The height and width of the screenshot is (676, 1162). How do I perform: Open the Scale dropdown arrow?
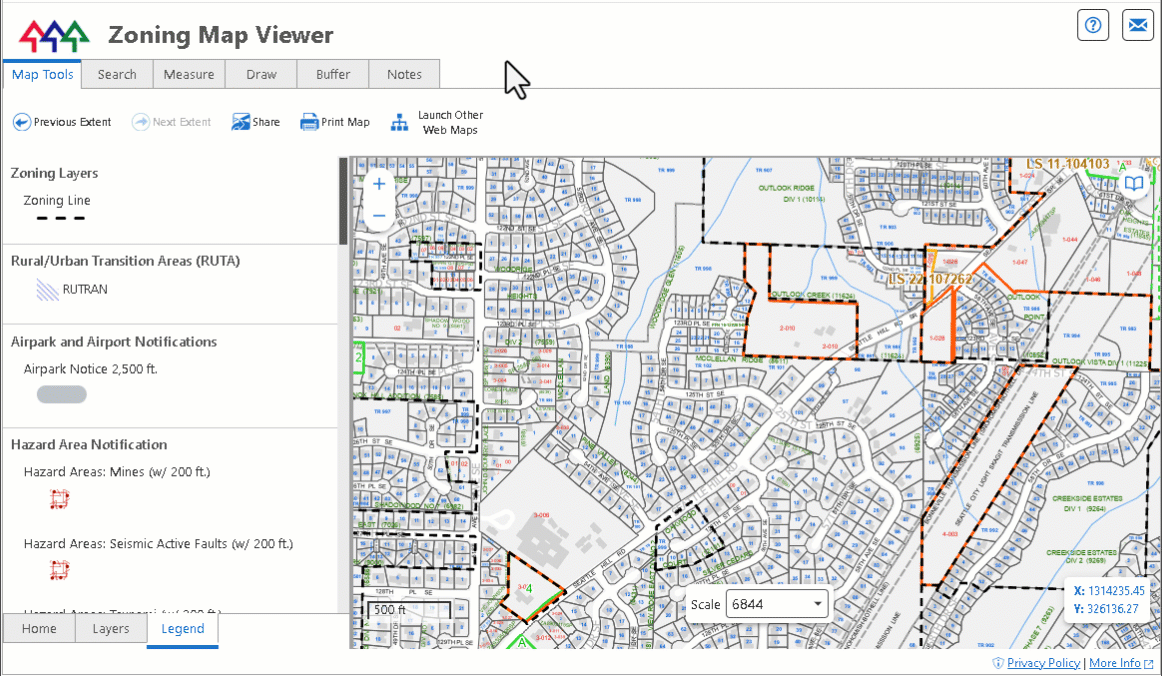pos(817,604)
